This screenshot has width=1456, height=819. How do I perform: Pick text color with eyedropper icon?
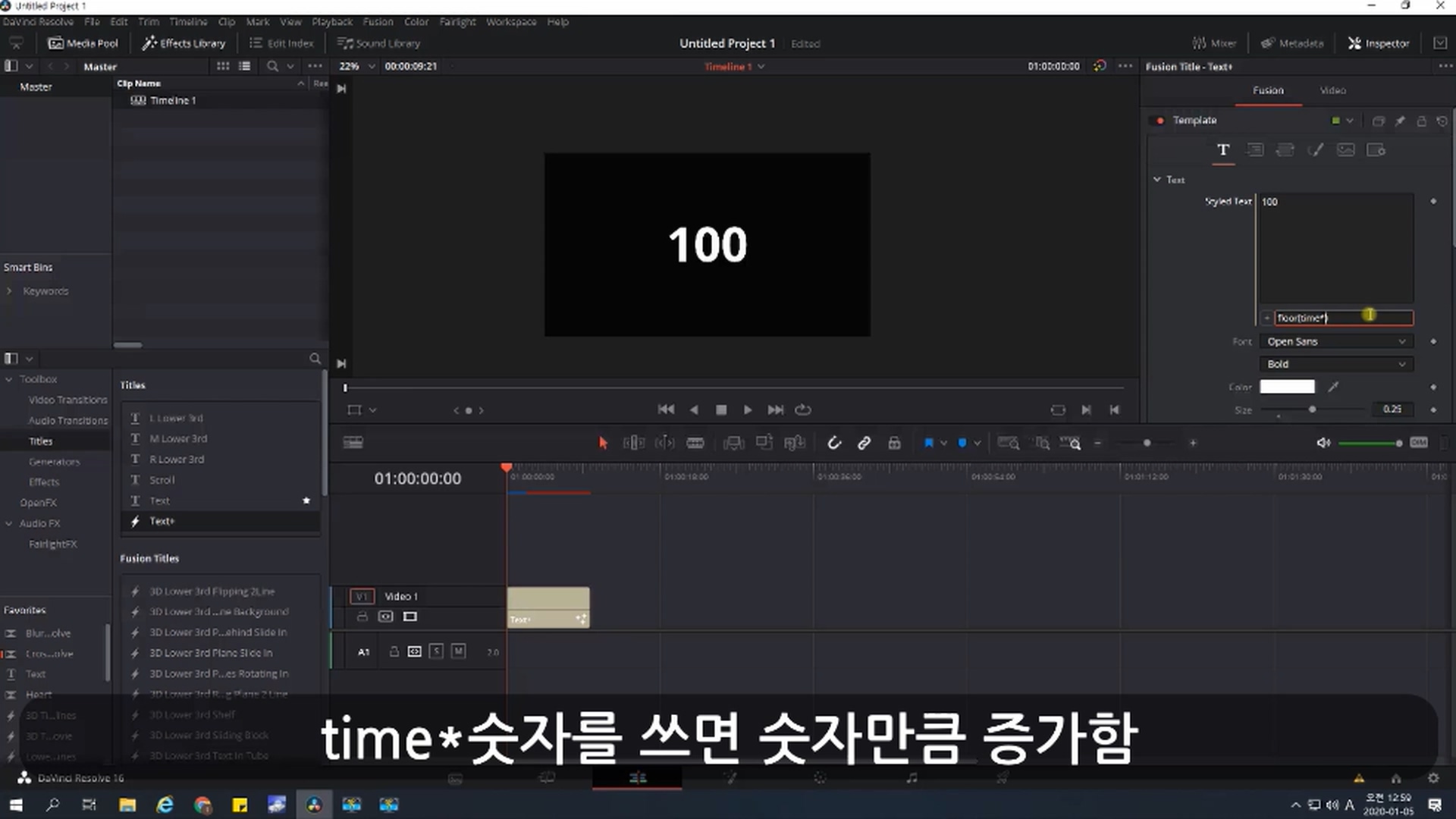(x=1333, y=387)
